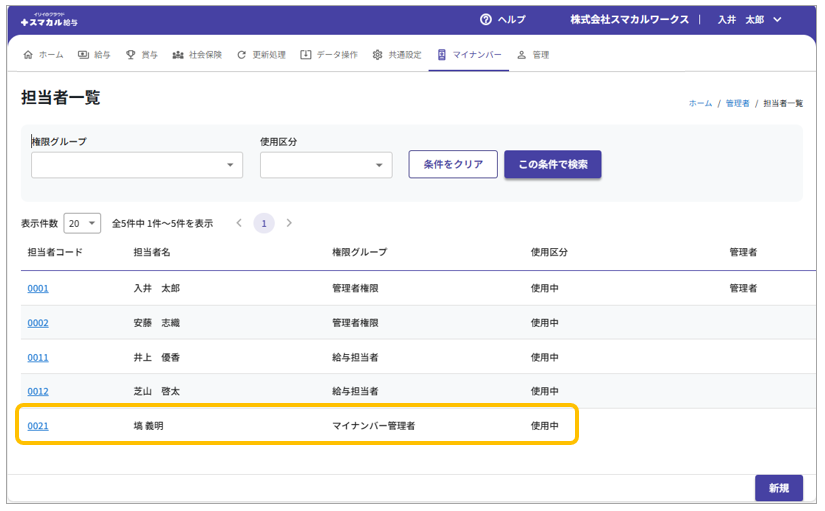Click the Help question mark icon
The width and height of the screenshot is (825, 511).
pyautogui.click(x=486, y=19)
